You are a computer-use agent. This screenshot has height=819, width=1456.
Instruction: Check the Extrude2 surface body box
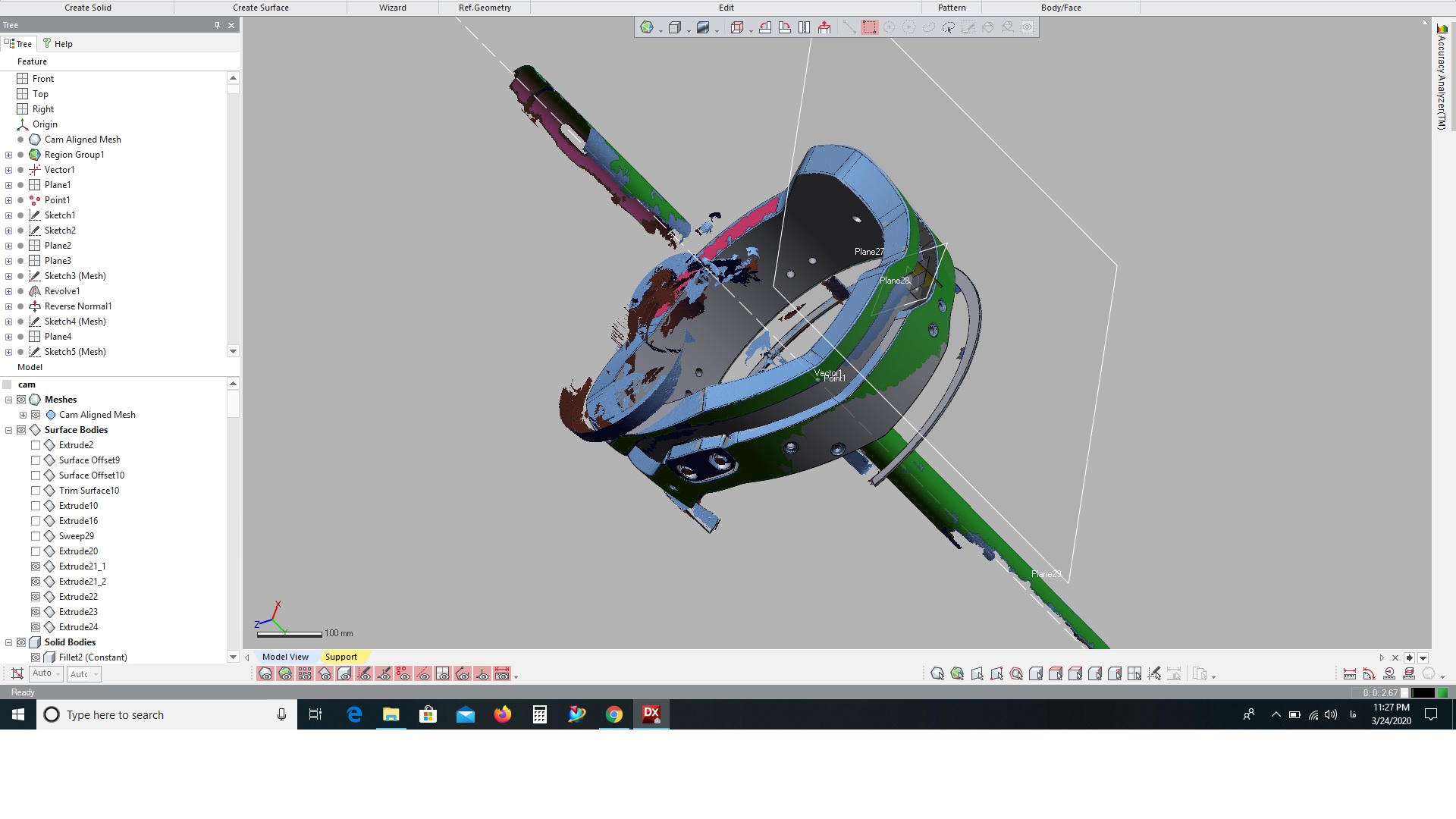coord(36,445)
